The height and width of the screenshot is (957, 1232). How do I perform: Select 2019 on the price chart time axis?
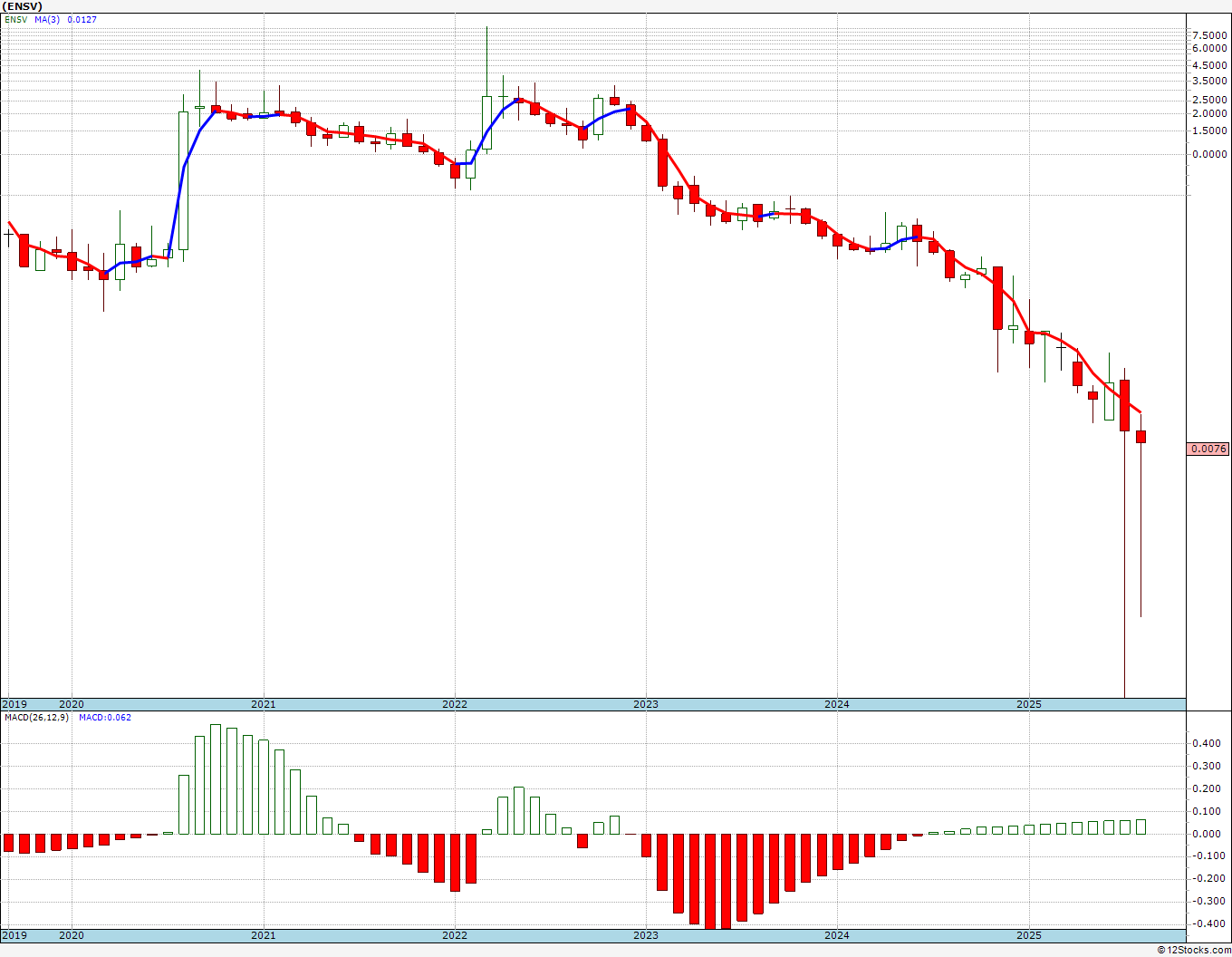point(14,704)
